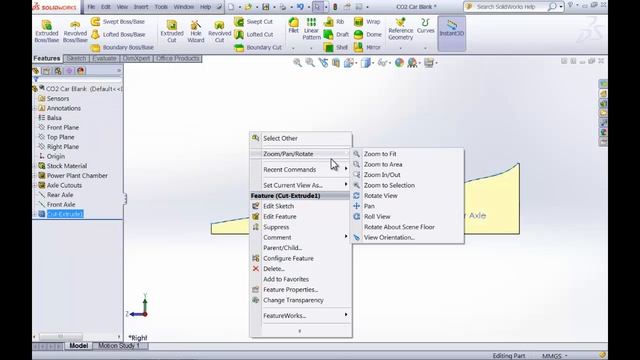The height and width of the screenshot is (360, 640).
Task: Select the Swept Boss/Base tool
Action: (x=118, y=22)
